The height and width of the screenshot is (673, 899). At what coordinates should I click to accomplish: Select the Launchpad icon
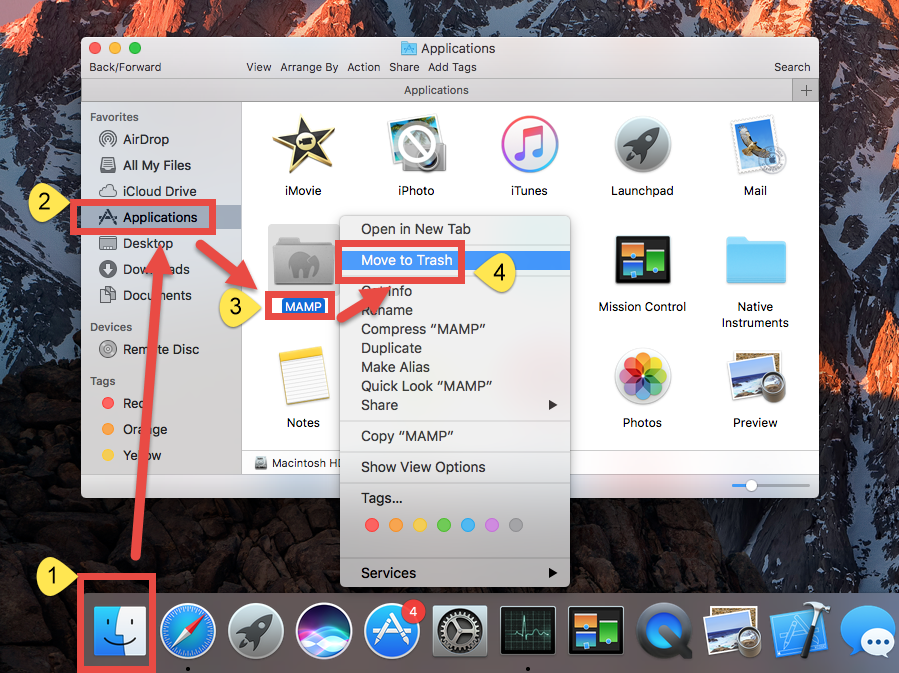pyautogui.click(x=642, y=143)
